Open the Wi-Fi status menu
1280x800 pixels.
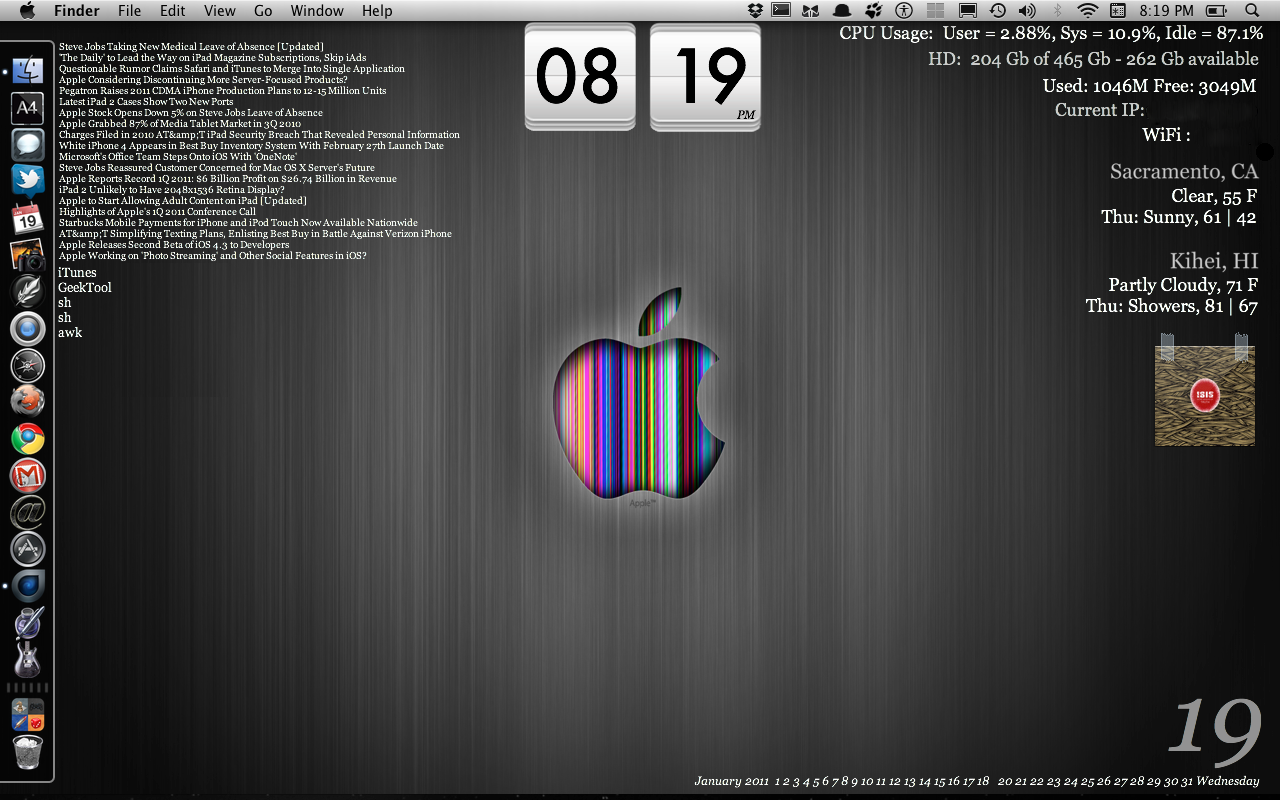point(1088,10)
